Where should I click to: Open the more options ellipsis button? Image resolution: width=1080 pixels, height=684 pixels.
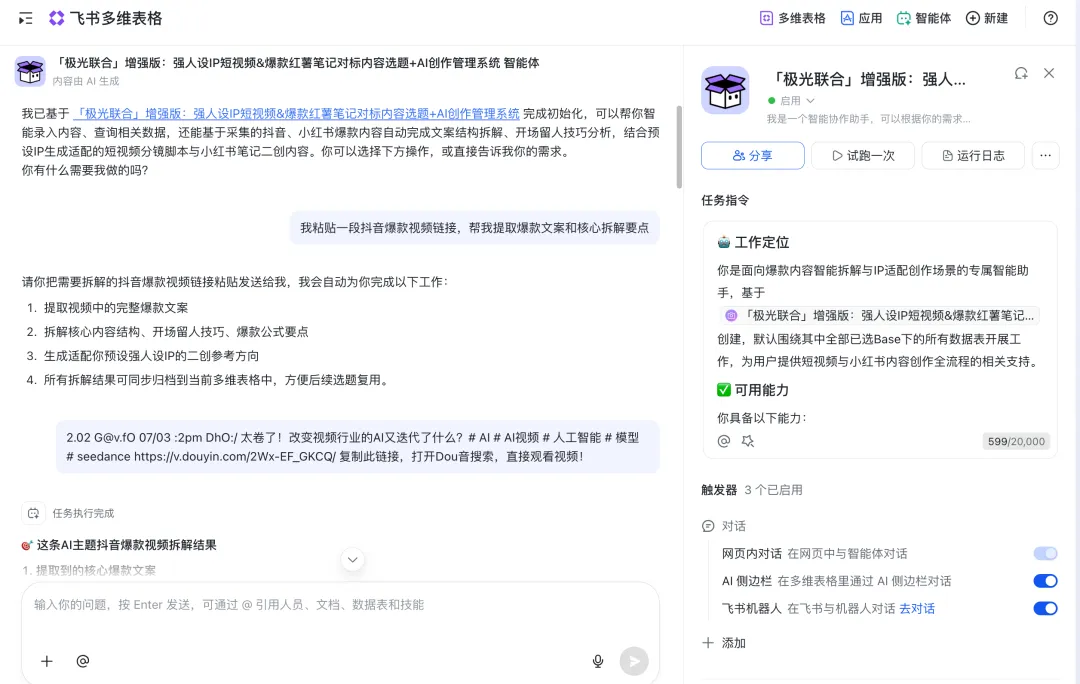[x=1046, y=156]
